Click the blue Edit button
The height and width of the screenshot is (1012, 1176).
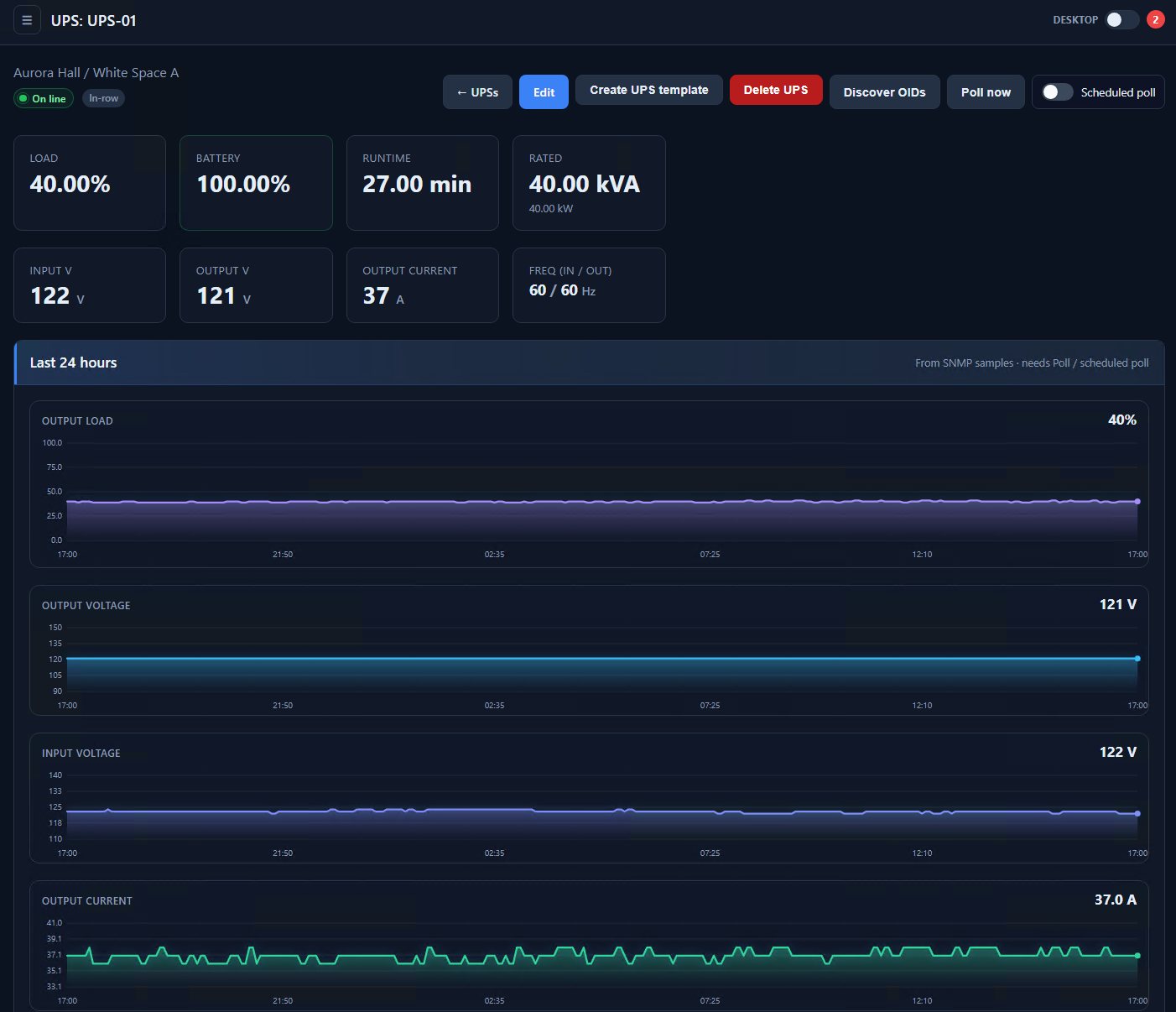(x=544, y=92)
